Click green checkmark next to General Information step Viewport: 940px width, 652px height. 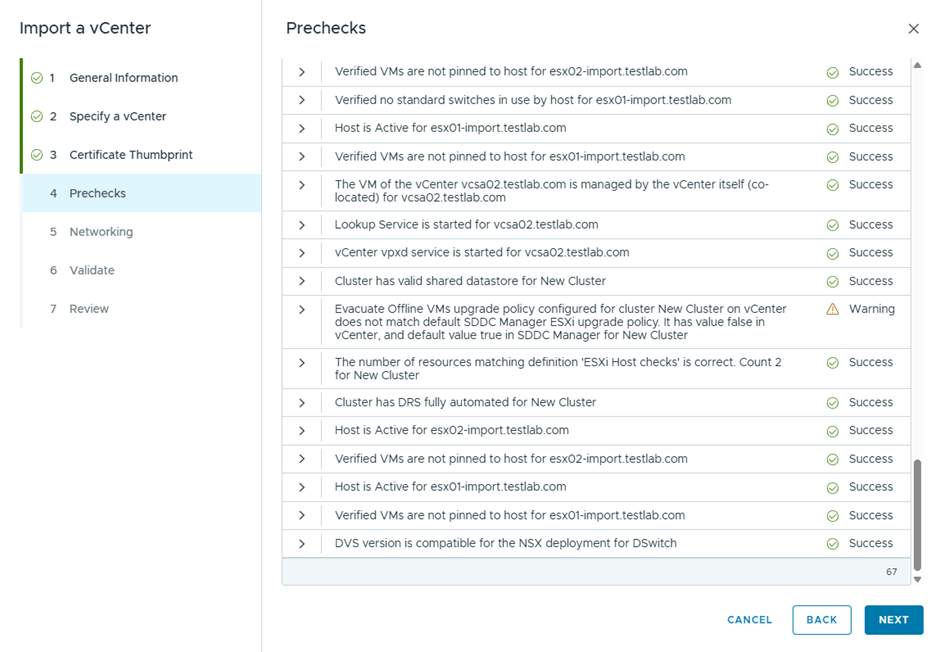37,78
